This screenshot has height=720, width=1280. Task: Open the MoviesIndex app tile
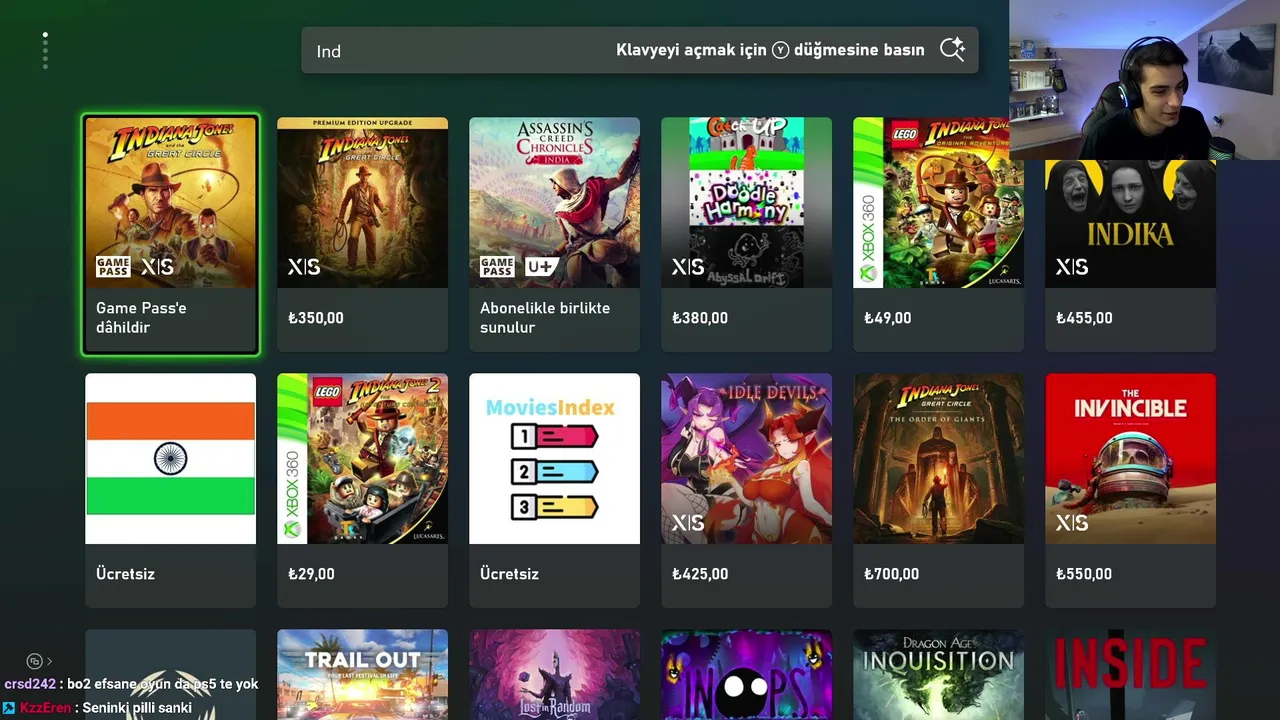pos(555,491)
